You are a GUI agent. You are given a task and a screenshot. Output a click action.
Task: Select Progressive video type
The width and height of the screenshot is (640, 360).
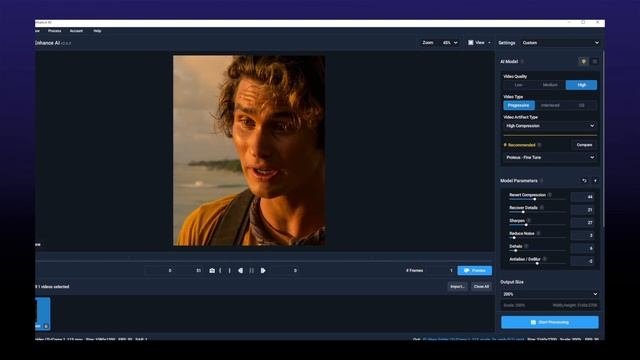pos(519,105)
